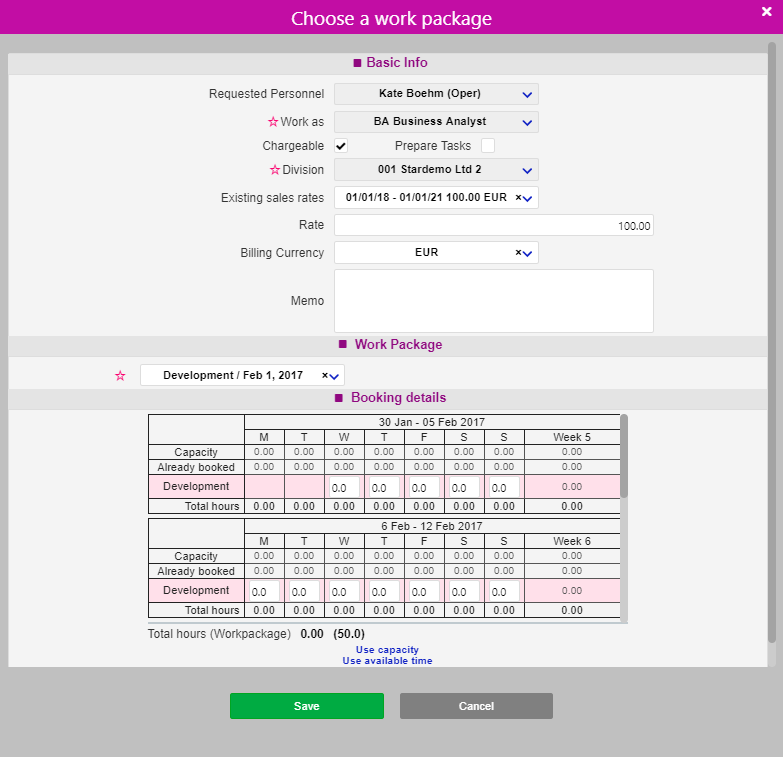Click the 'Week 5' column header
The image size is (783, 757).
(572, 437)
